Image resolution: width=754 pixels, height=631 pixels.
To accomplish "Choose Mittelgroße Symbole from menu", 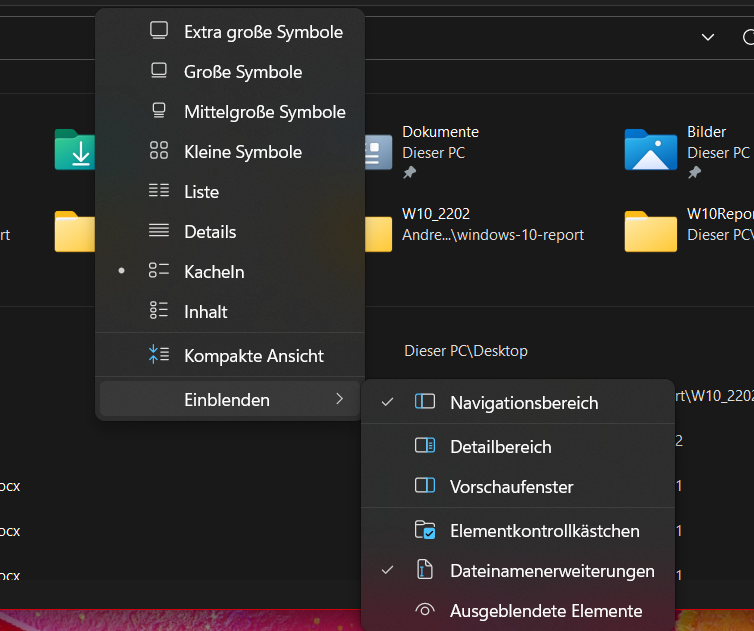I will point(230,112).
